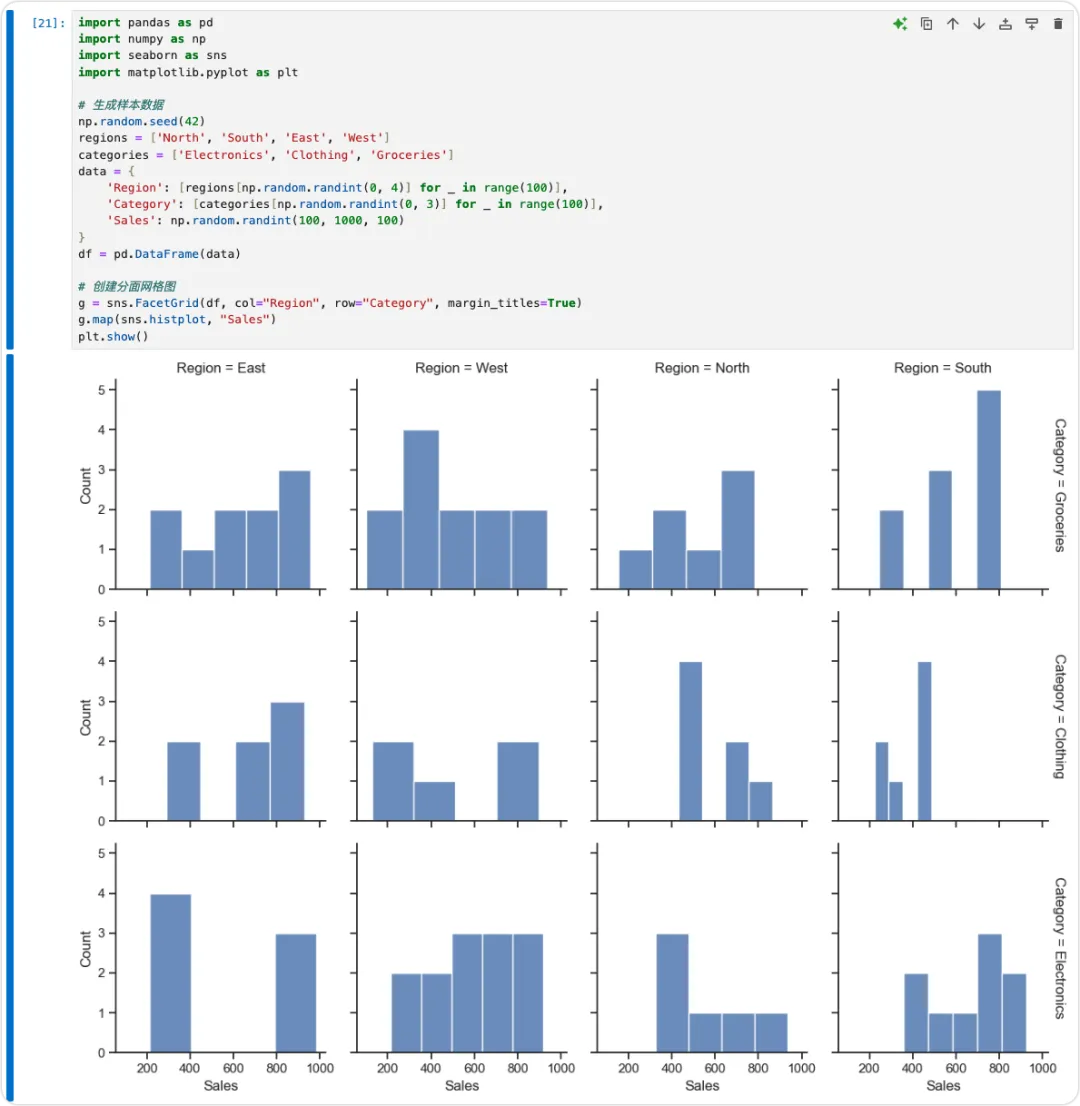Click 'Sales' axis label under East column
The image size is (1080, 1106).
pyautogui.click(x=221, y=1086)
